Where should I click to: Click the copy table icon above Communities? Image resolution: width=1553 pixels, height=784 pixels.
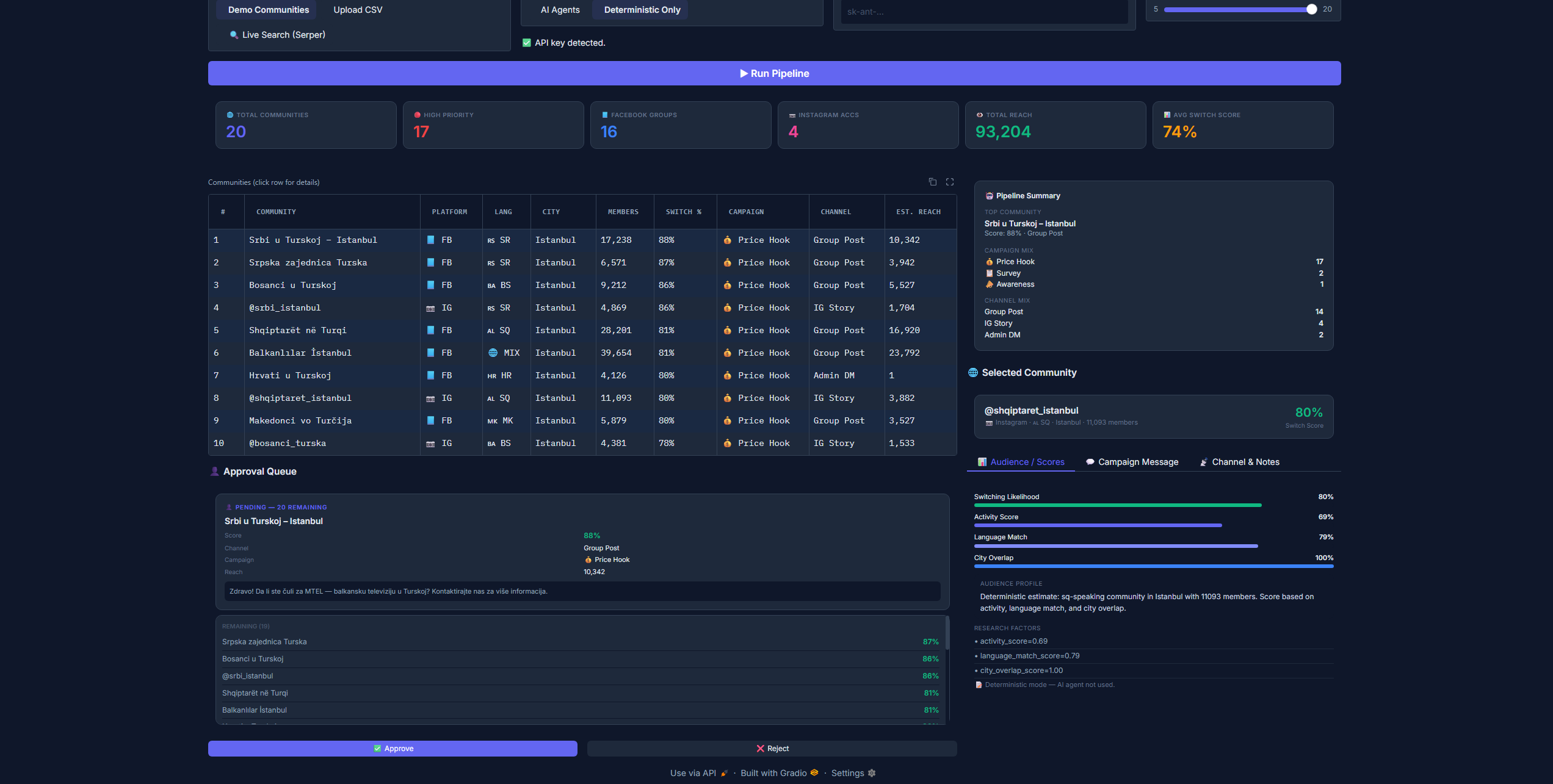click(x=933, y=182)
